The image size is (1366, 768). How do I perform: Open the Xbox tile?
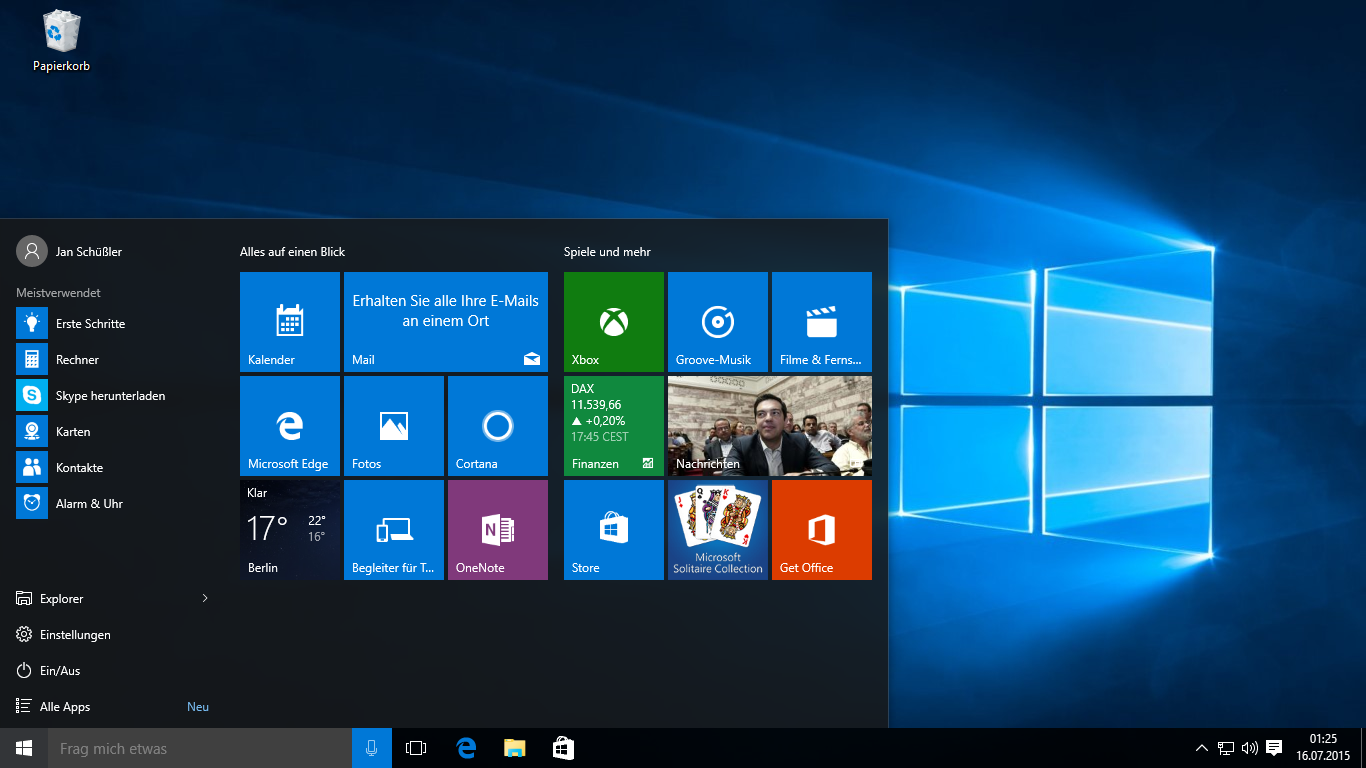coord(613,322)
